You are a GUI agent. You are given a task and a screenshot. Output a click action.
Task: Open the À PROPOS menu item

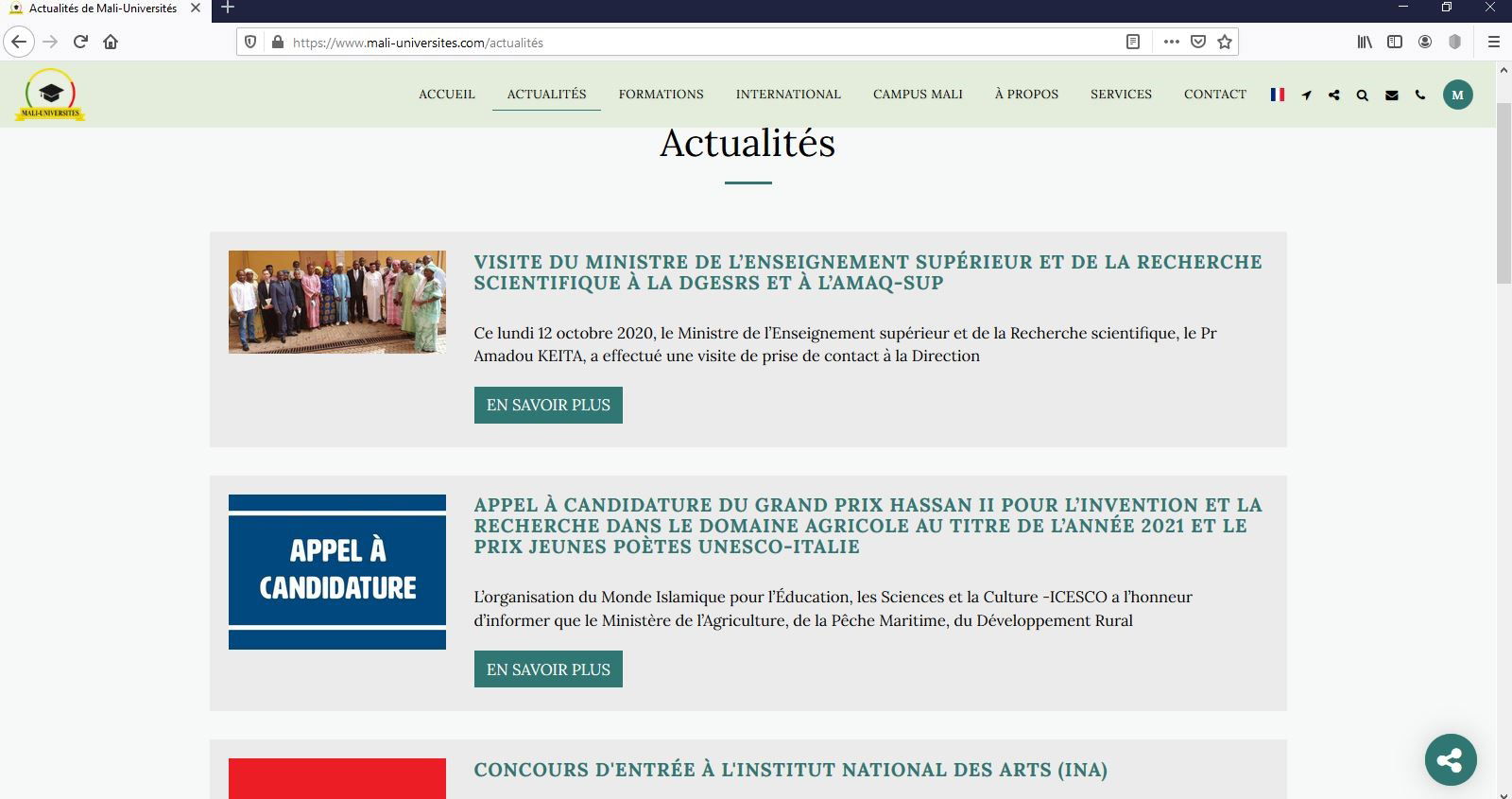pos(1026,95)
